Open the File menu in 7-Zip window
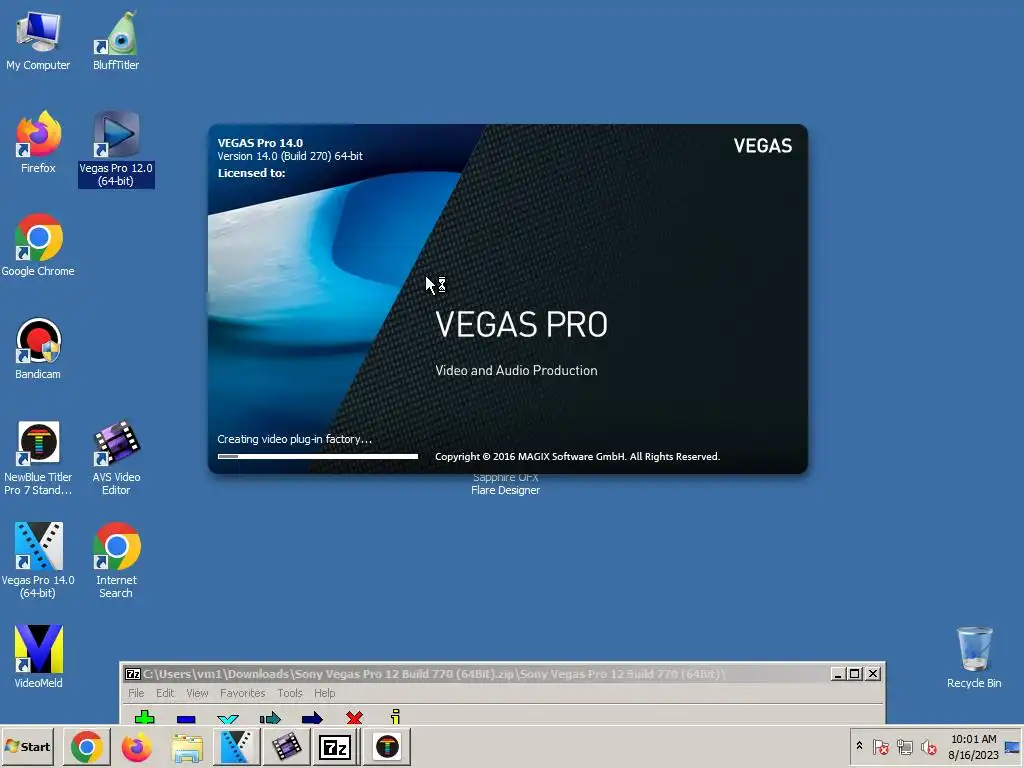The width and height of the screenshot is (1024, 768). [x=136, y=693]
